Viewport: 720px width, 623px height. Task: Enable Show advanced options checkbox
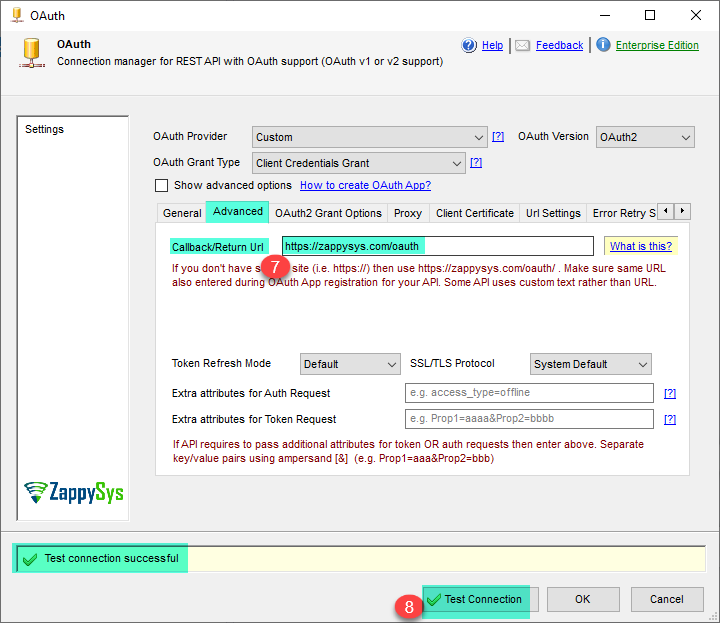pyautogui.click(x=161, y=186)
